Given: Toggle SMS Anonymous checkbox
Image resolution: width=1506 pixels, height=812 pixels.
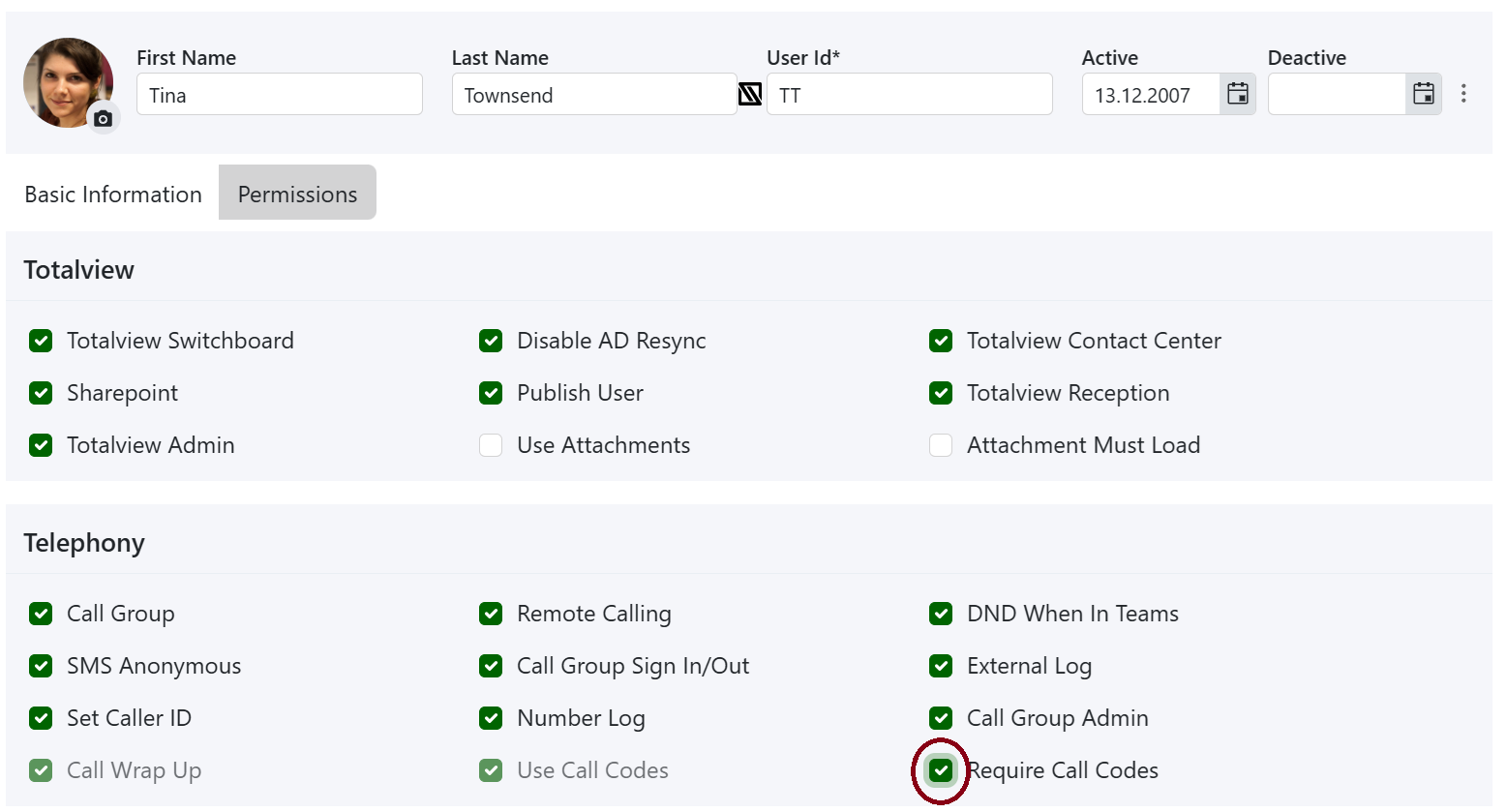Looking at the screenshot, I should point(41,666).
